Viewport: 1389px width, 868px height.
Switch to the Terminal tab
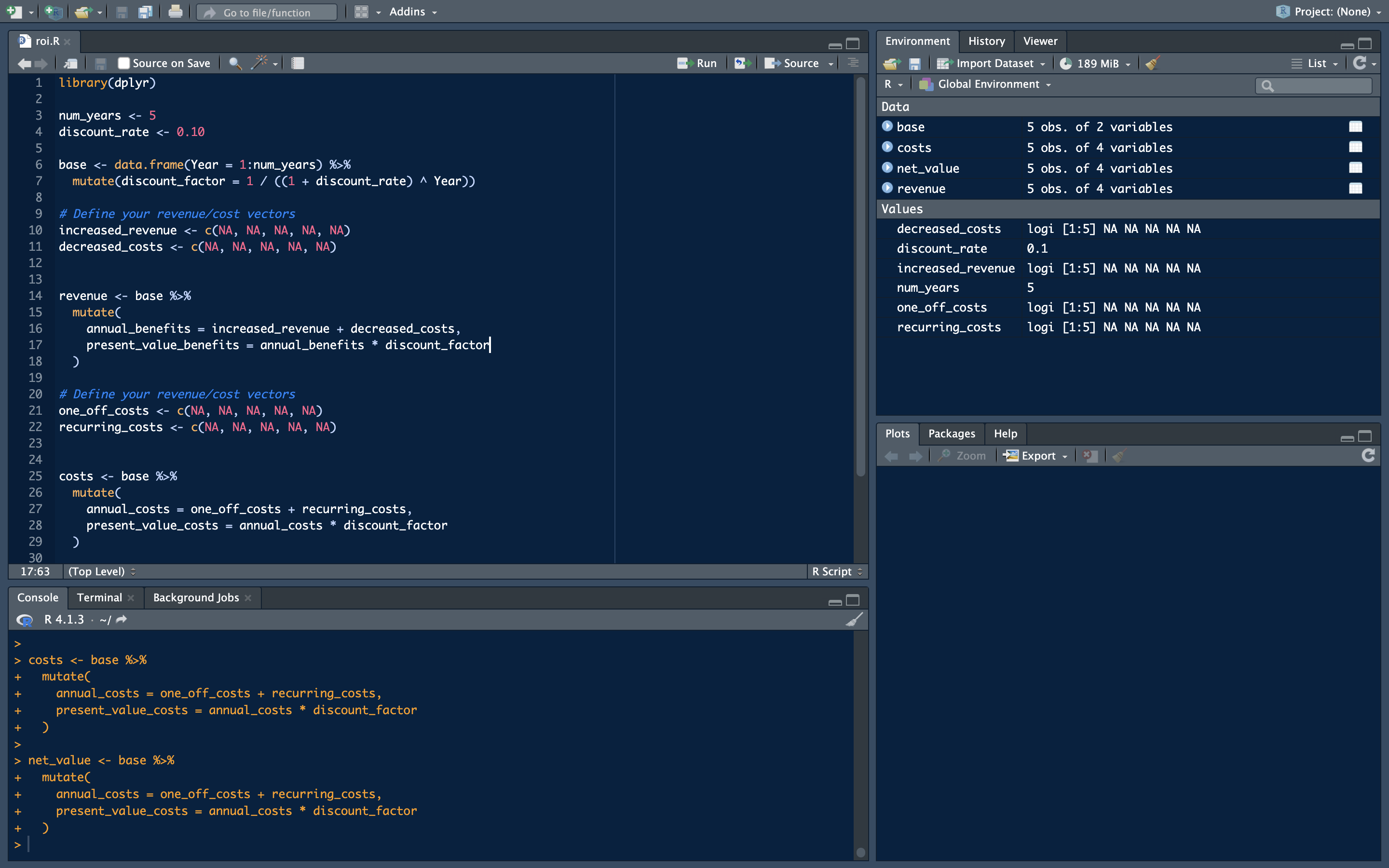[99, 597]
